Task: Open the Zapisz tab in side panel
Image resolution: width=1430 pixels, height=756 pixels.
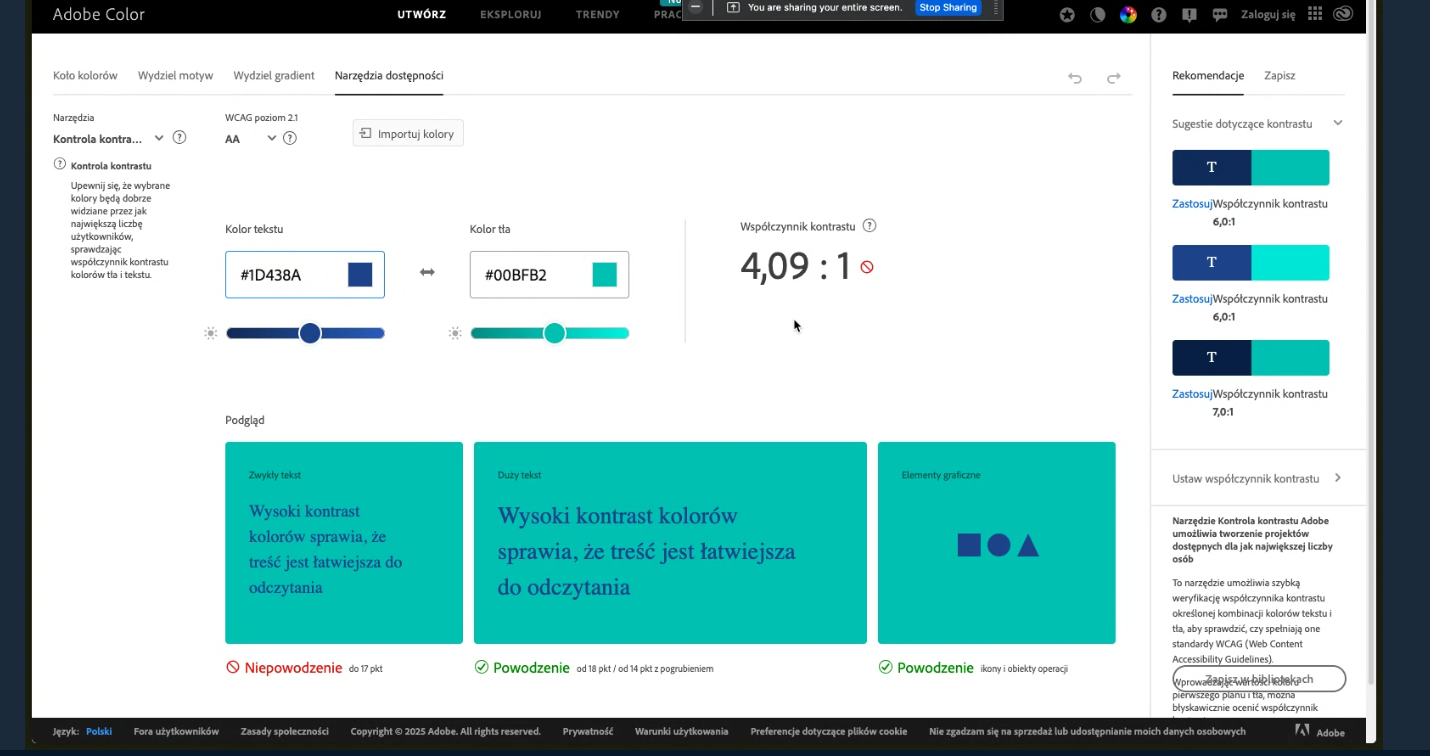Action: click(x=1279, y=75)
